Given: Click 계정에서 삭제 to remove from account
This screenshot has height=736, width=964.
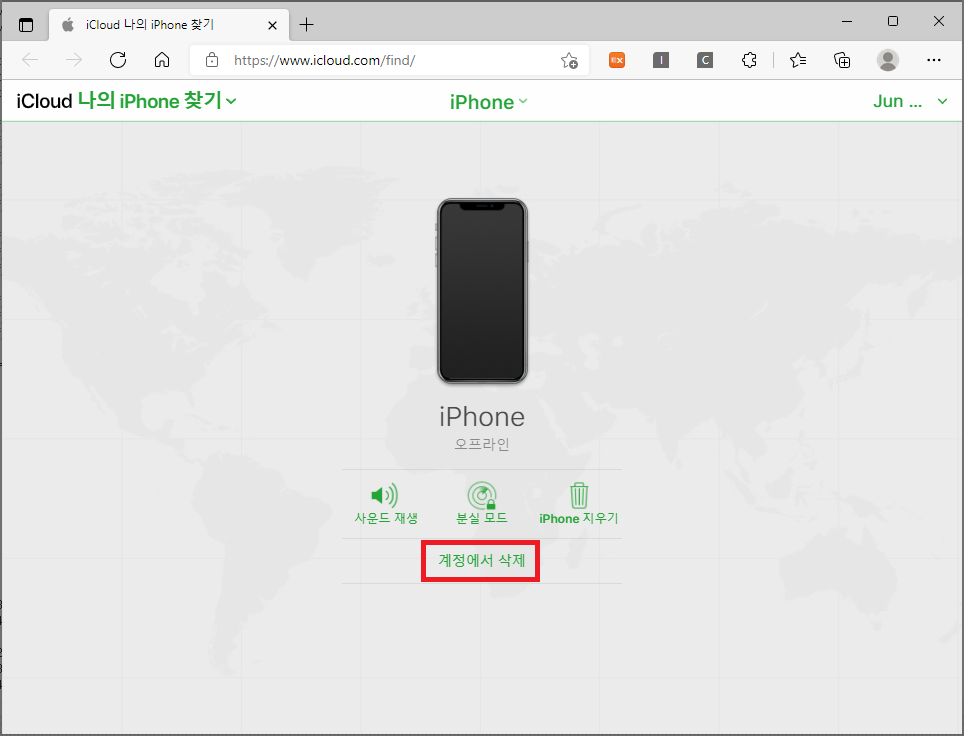Looking at the screenshot, I should tap(481, 561).
